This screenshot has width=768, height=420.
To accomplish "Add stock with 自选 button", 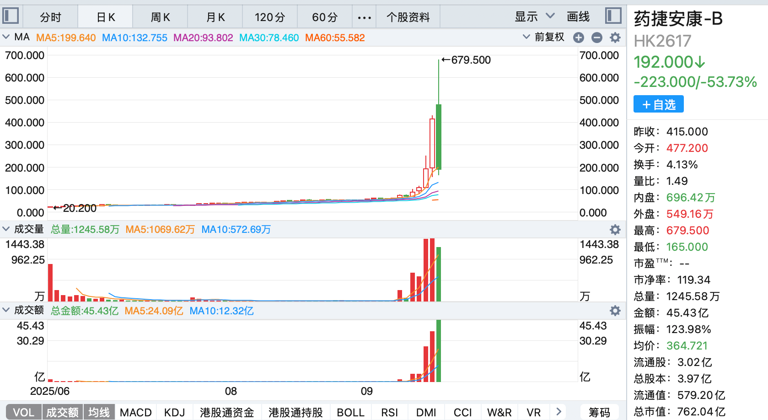I will coord(659,104).
